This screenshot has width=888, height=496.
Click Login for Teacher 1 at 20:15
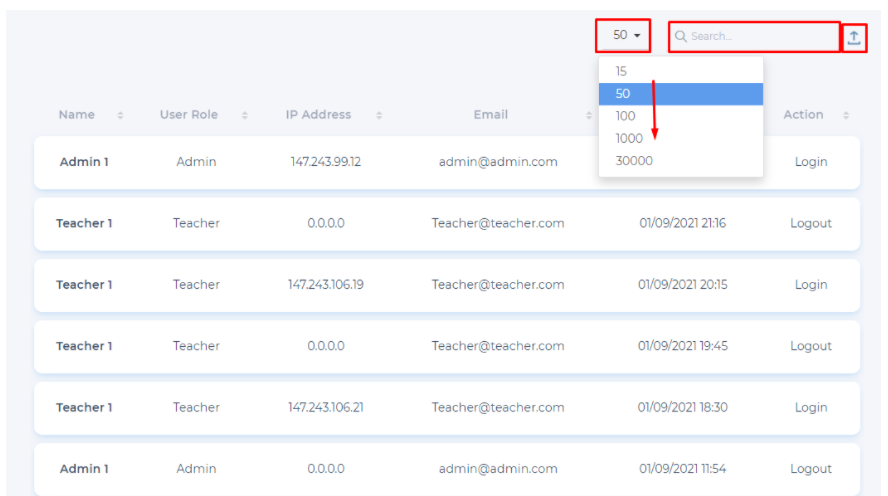810,285
